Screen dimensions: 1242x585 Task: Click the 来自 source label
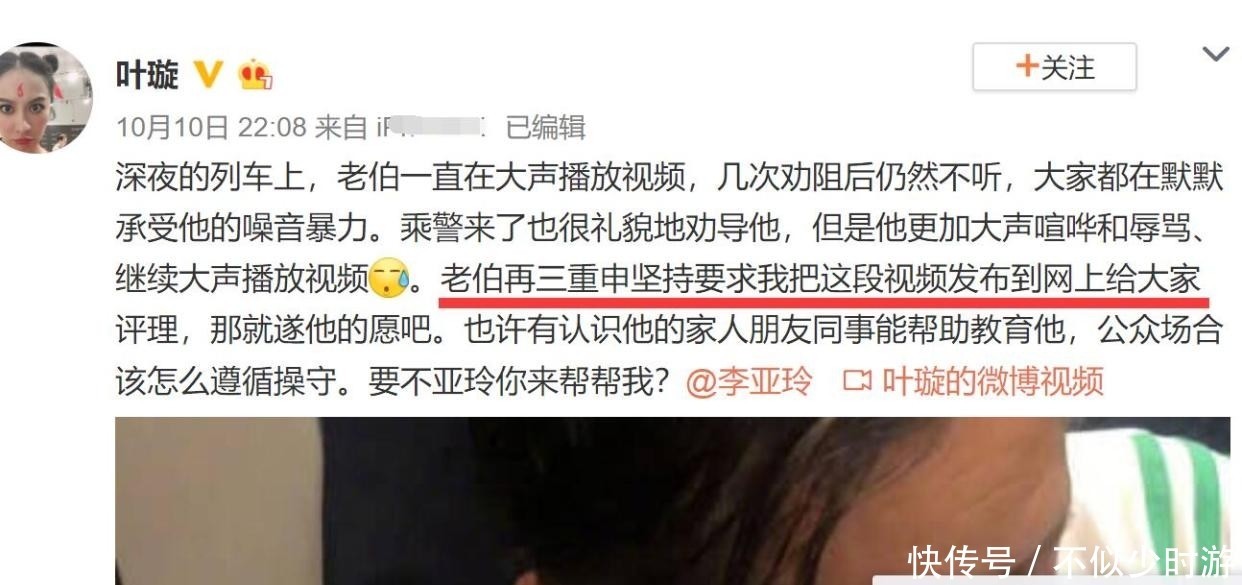tap(342, 127)
